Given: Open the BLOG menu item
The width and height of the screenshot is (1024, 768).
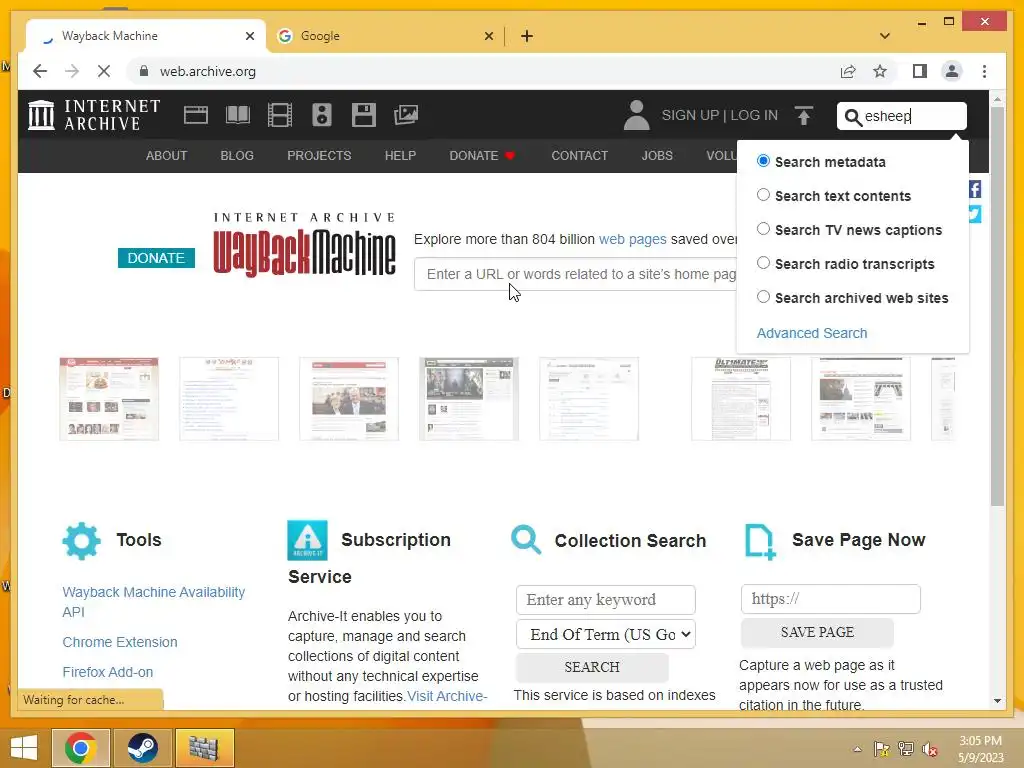Looking at the screenshot, I should [237, 155].
